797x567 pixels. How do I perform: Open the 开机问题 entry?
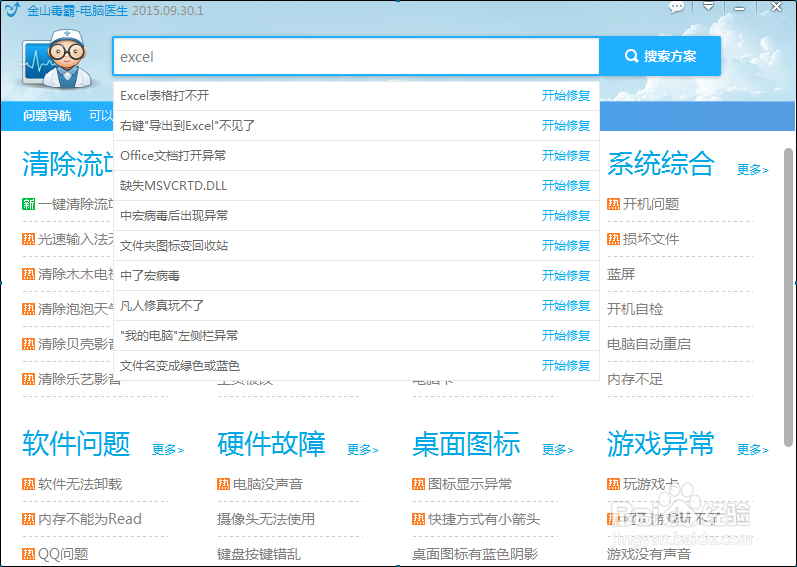(651, 204)
